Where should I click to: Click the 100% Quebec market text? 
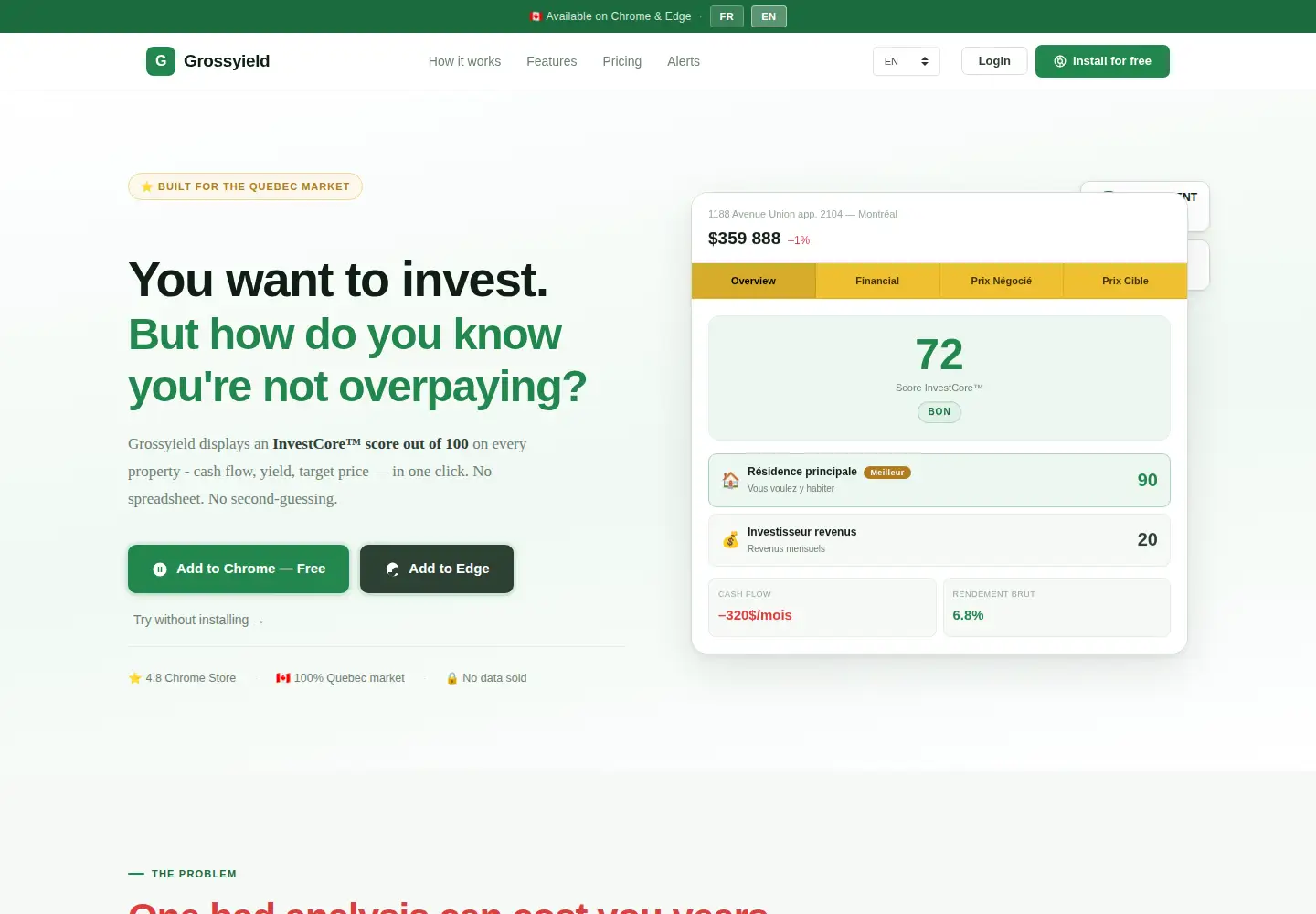pyautogui.click(x=349, y=678)
